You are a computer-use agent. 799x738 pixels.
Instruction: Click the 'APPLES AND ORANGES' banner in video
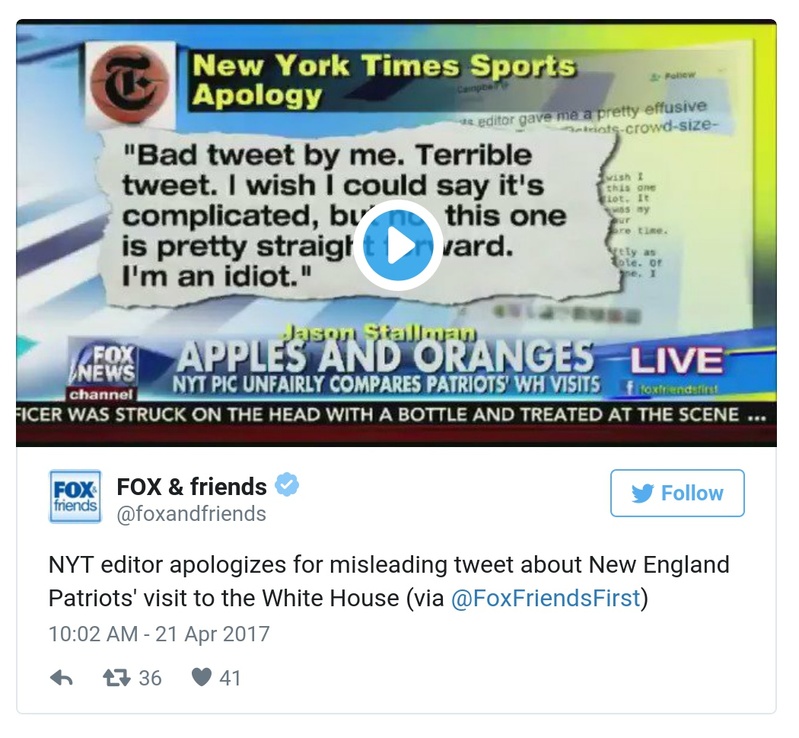point(386,356)
